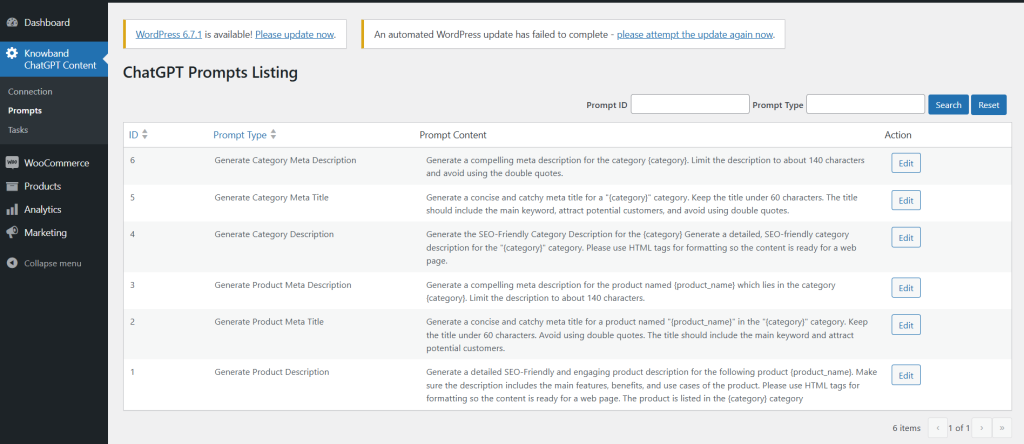Image resolution: width=1024 pixels, height=444 pixels.
Task: Click the Generate Category Description text
Action: (x=274, y=234)
